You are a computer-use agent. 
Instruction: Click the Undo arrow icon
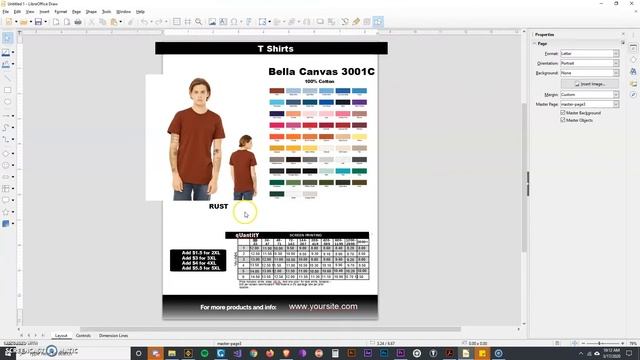[144, 22]
